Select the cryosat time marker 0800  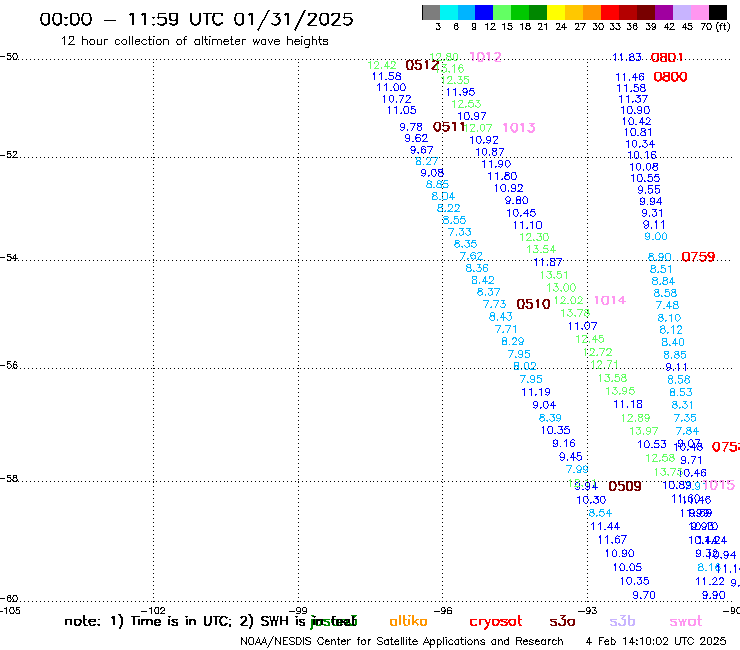(x=670, y=76)
